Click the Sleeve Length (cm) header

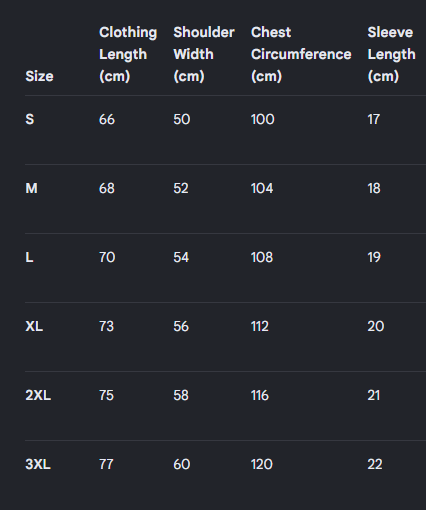click(x=391, y=54)
